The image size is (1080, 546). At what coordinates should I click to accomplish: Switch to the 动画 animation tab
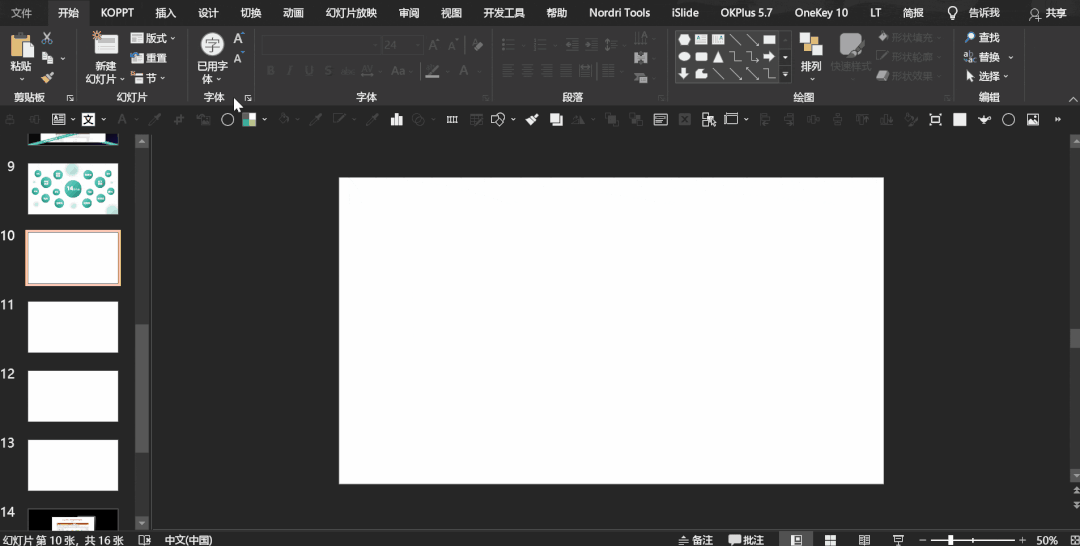point(293,13)
